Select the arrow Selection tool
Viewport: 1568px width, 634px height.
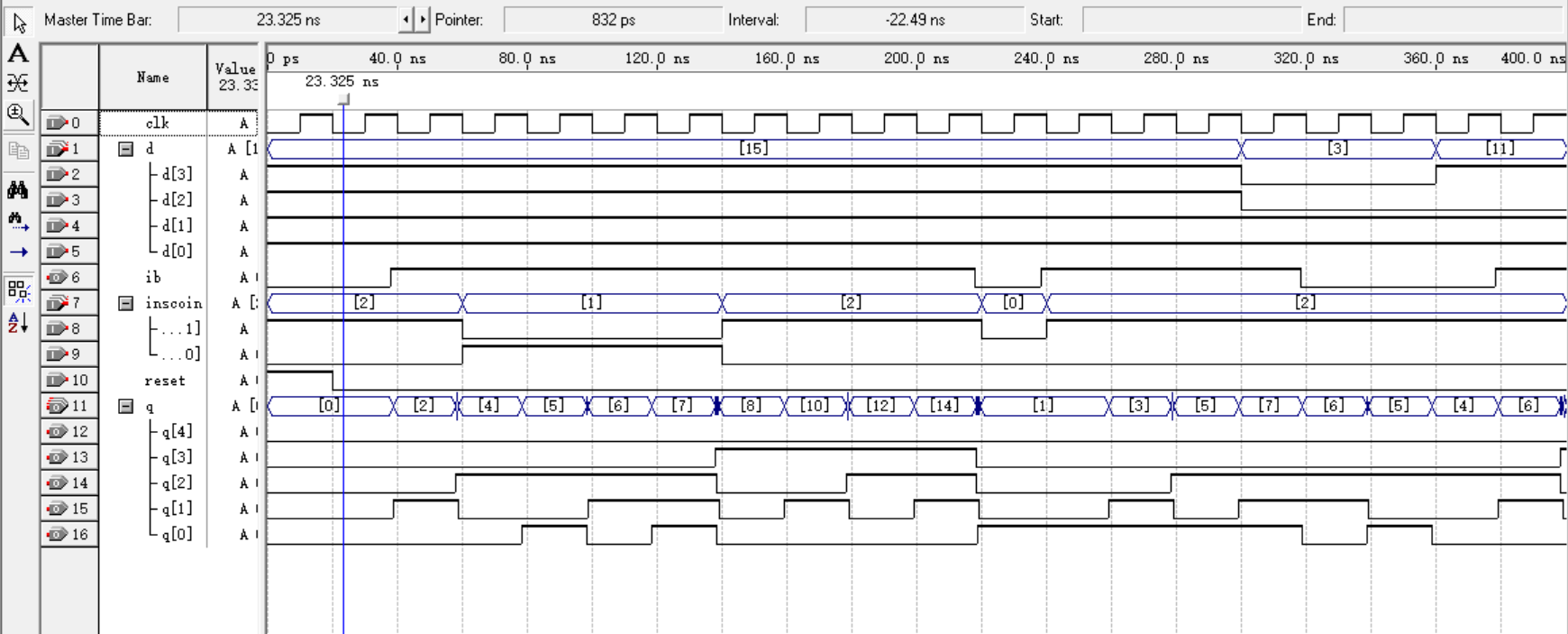tap(19, 22)
